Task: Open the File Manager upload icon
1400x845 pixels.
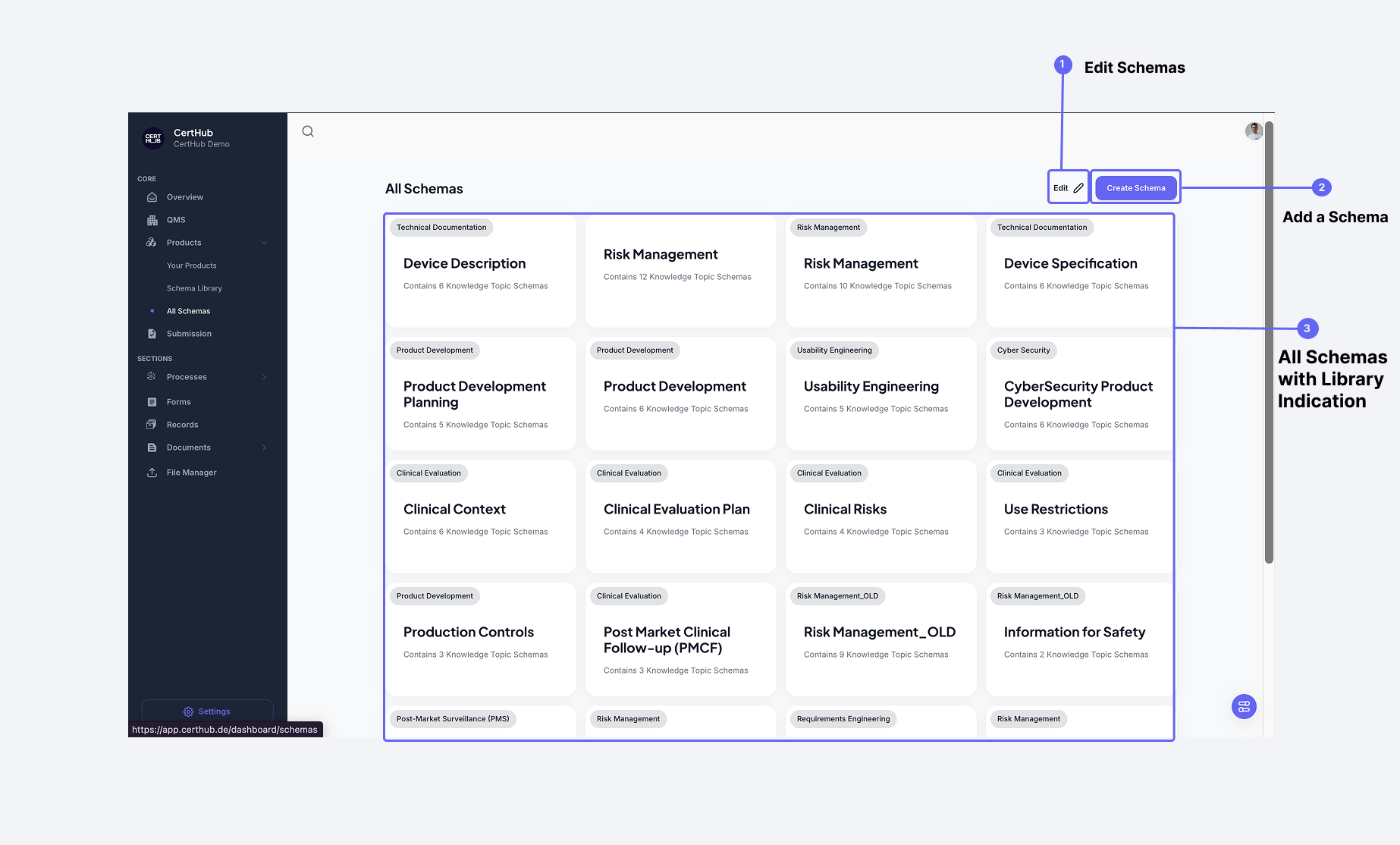Action: pyautogui.click(x=152, y=472)
